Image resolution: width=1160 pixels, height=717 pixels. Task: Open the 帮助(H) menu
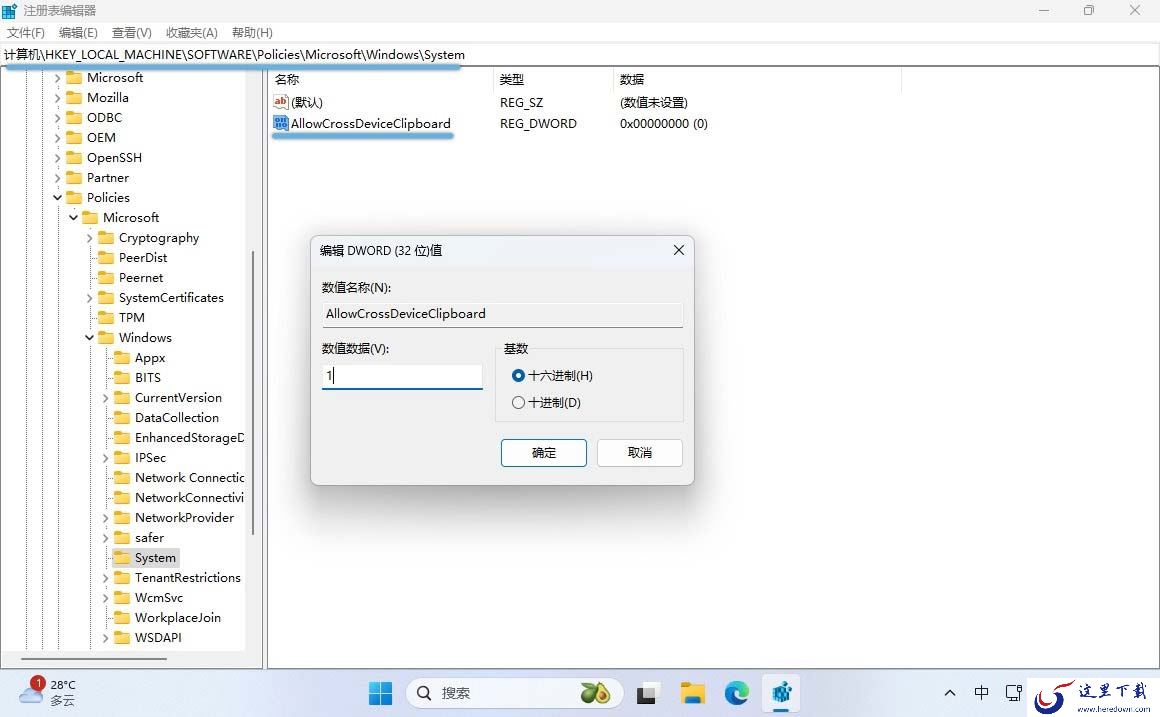click(x=252, y=33)
